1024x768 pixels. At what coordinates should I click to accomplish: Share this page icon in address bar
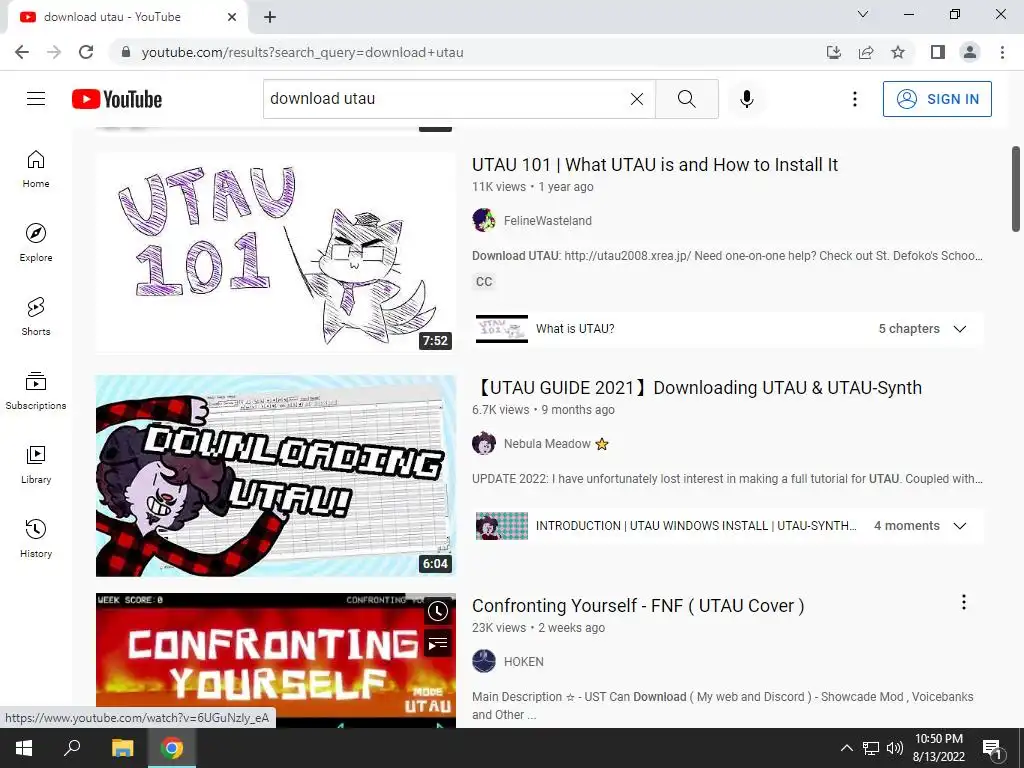(x=866, y=52)
